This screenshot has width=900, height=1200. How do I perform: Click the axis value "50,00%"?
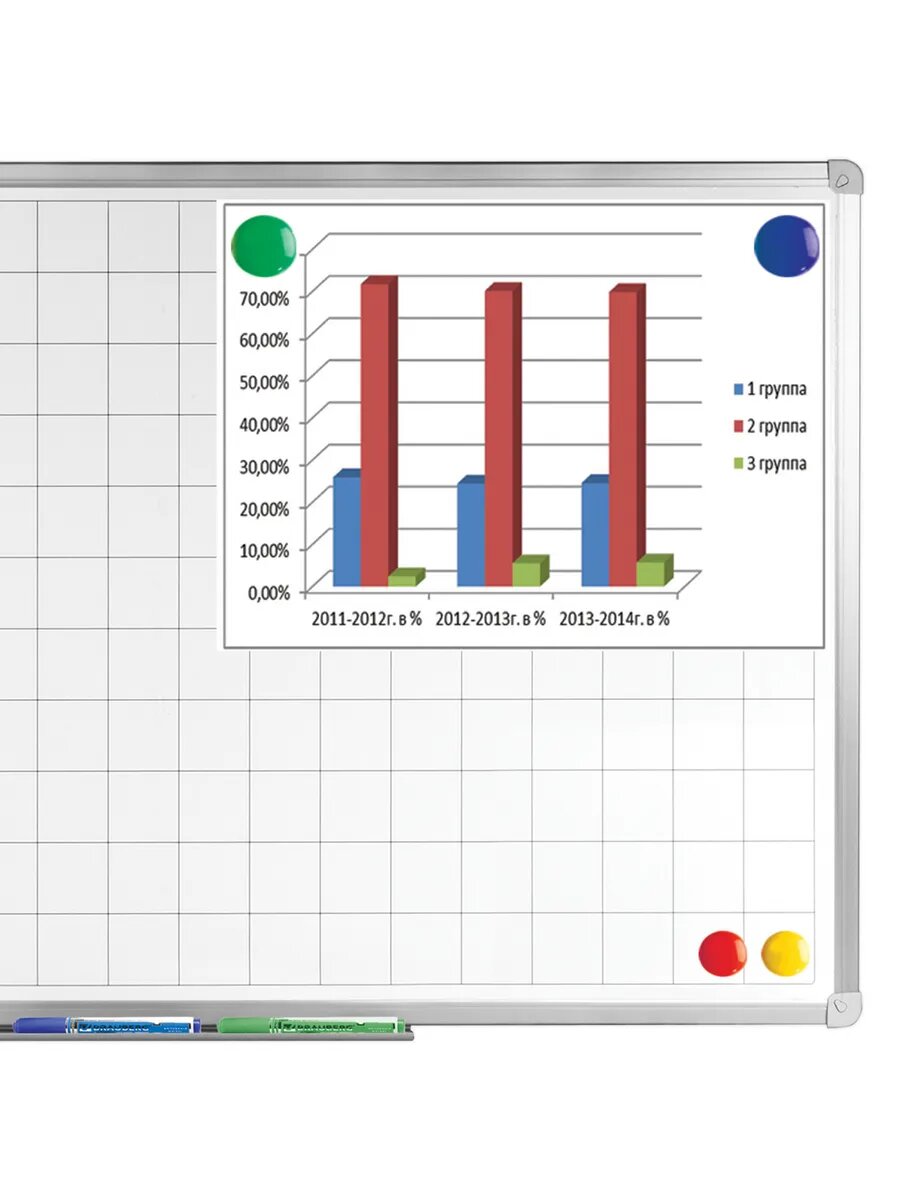pyautogui.click(x=265, y=381)
